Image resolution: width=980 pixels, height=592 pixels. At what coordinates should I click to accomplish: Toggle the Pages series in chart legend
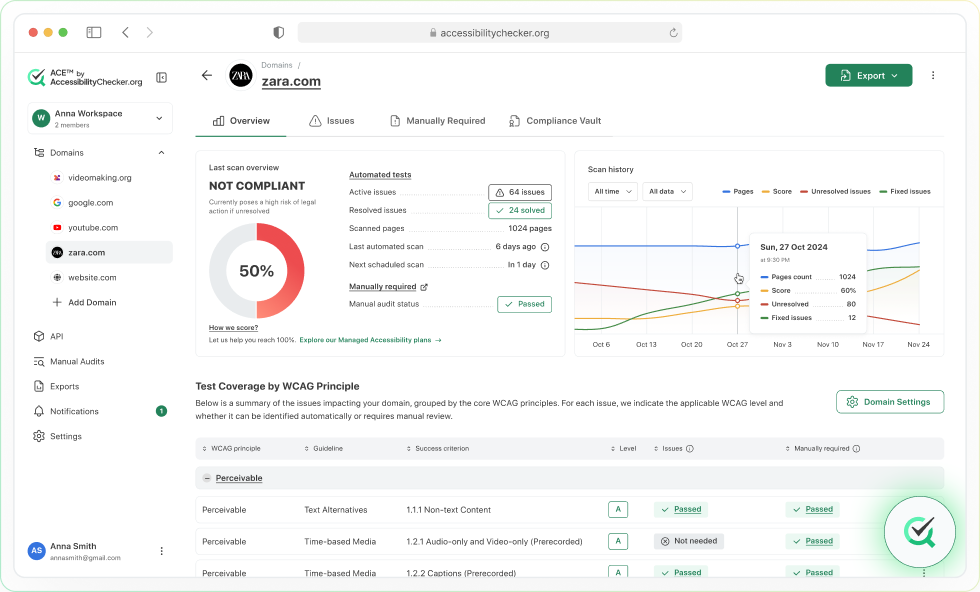pos(738,191)
